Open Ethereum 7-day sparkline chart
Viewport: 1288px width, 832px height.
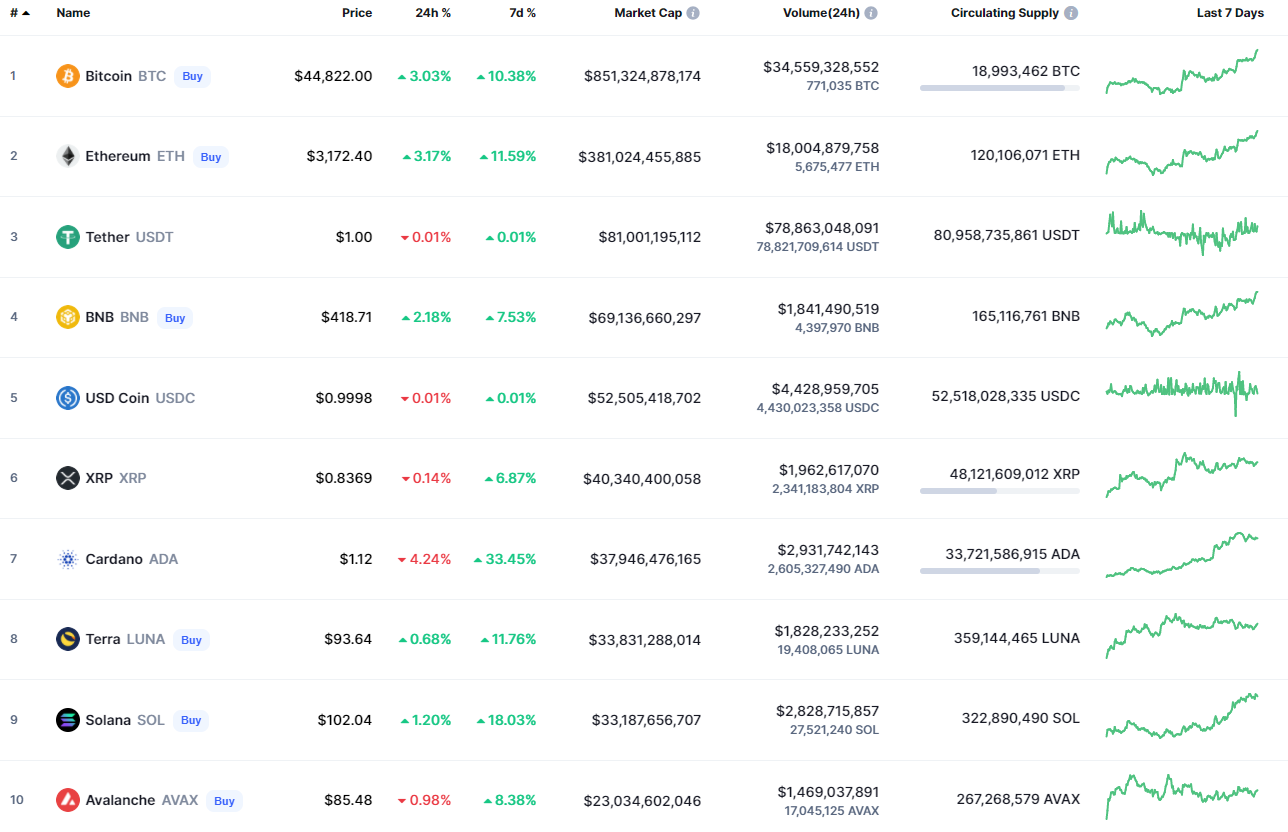pos(1182,153)
